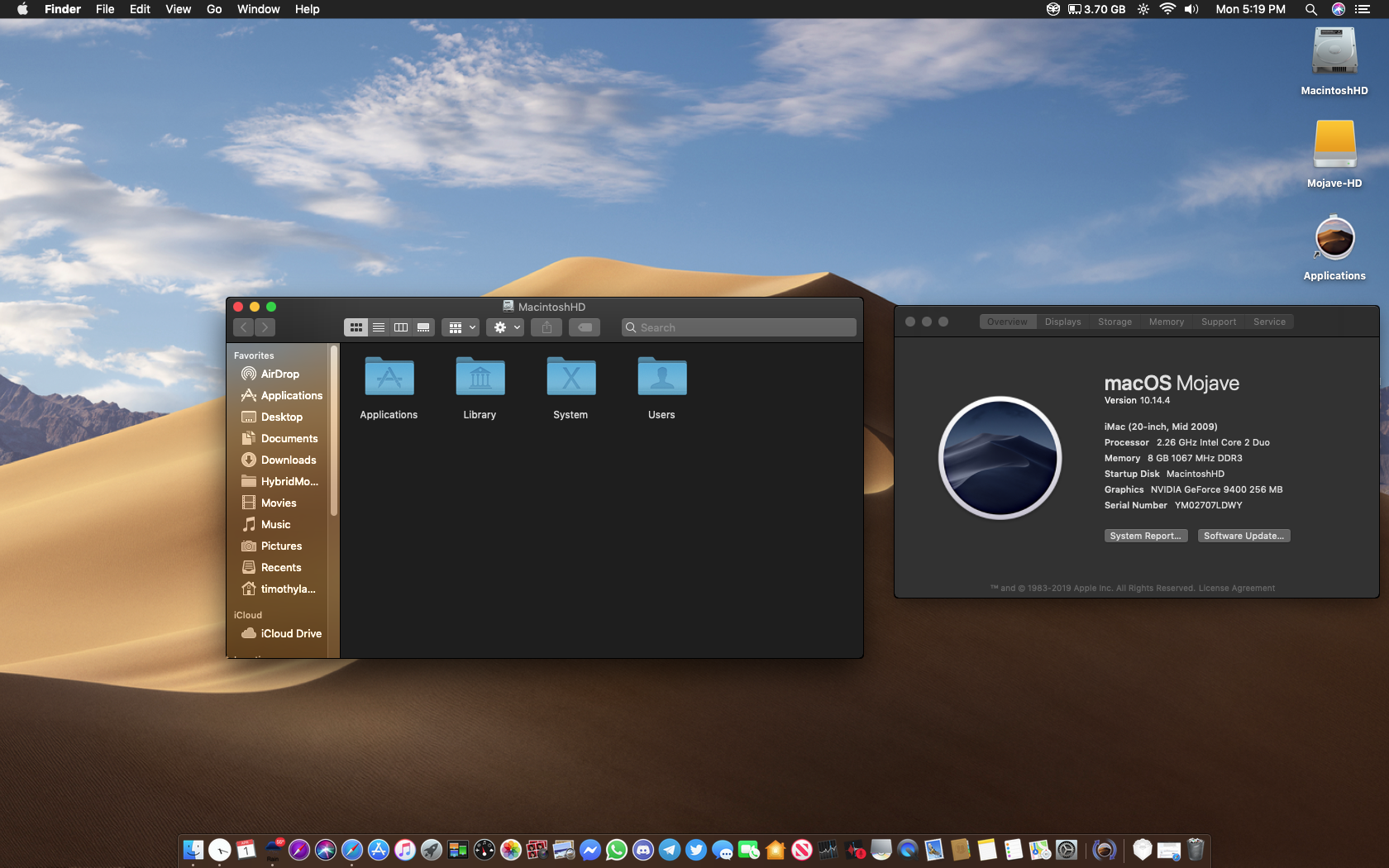
Task: Click the Siri icon in menu bar
Action: (x=1338, y=9)
